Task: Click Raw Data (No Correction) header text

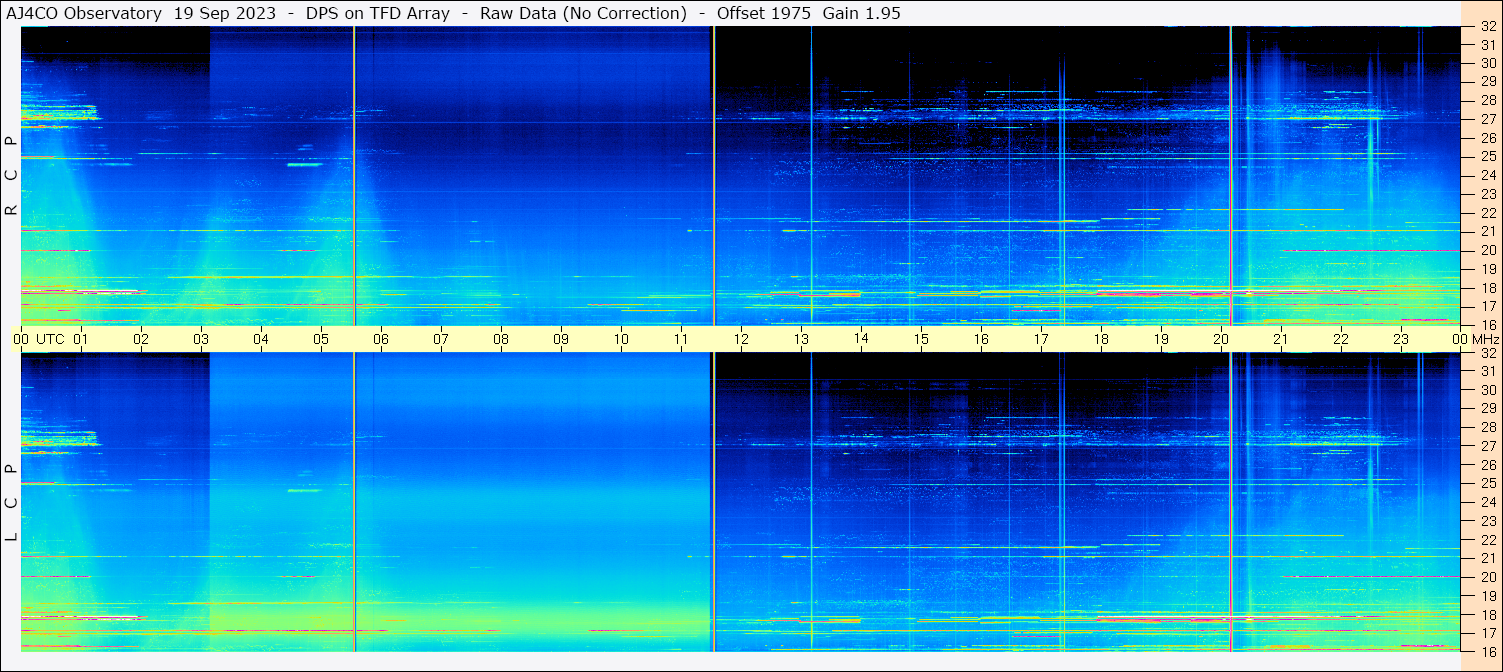Action: coord(583,13)
